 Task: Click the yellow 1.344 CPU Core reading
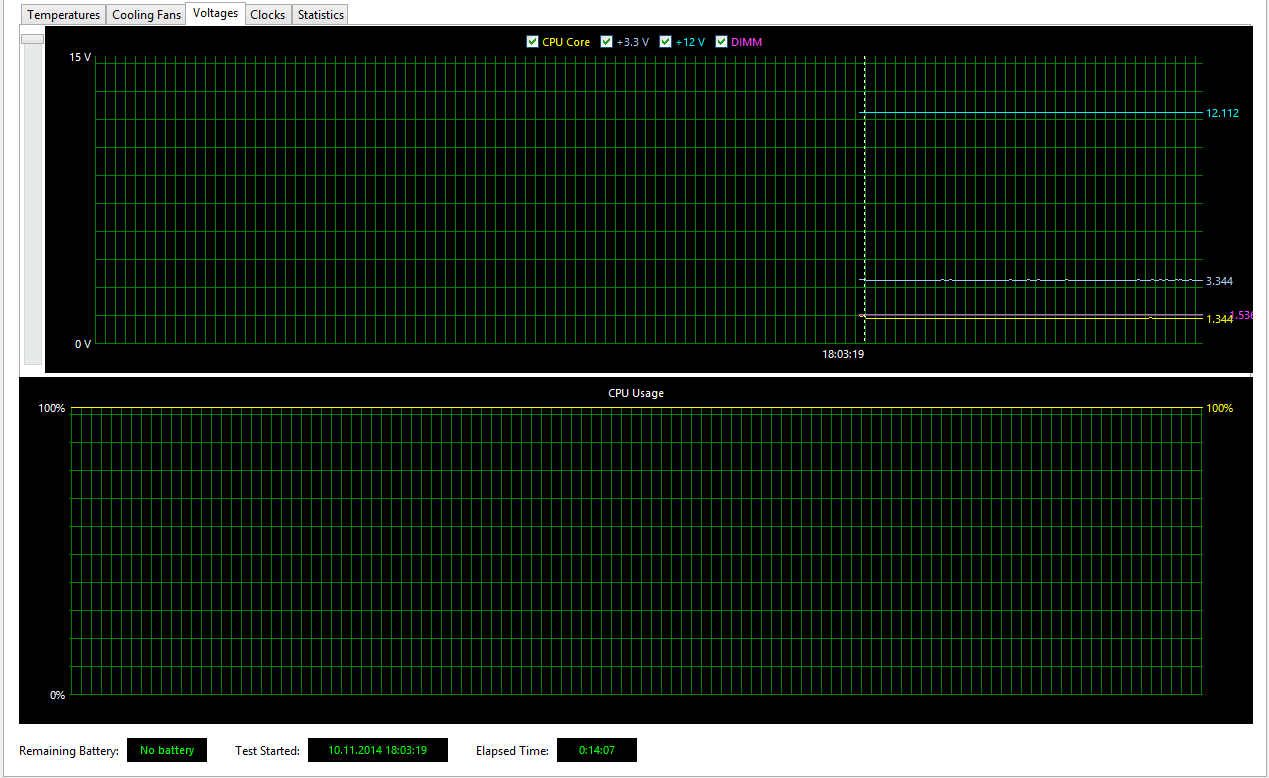click(x=1218, y=319)
